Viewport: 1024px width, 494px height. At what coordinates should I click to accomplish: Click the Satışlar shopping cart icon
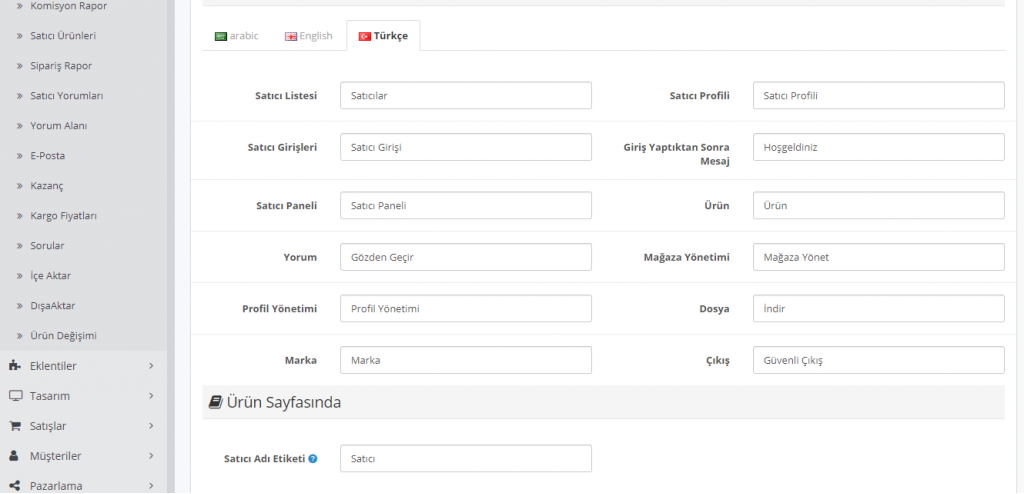(14, 426)
